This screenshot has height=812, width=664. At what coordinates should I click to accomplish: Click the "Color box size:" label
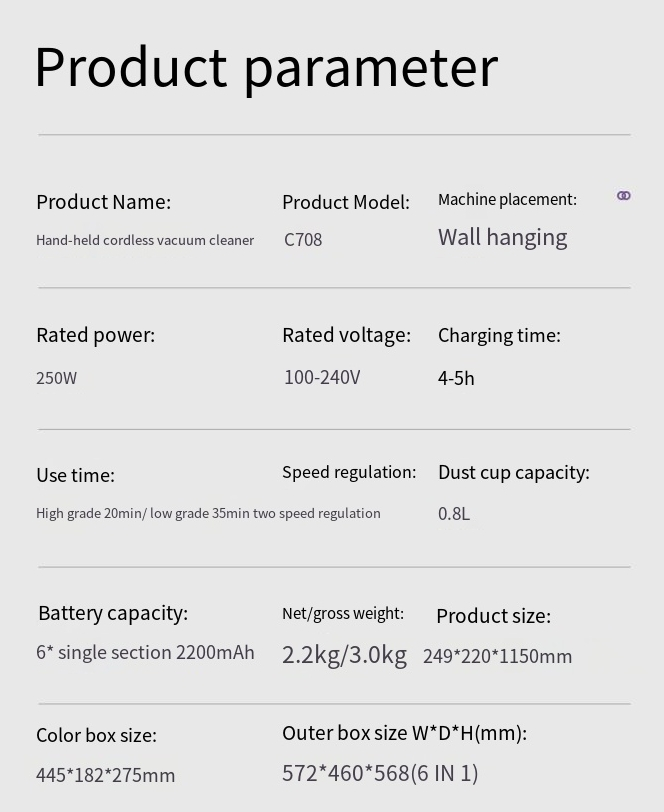(96, 735)
